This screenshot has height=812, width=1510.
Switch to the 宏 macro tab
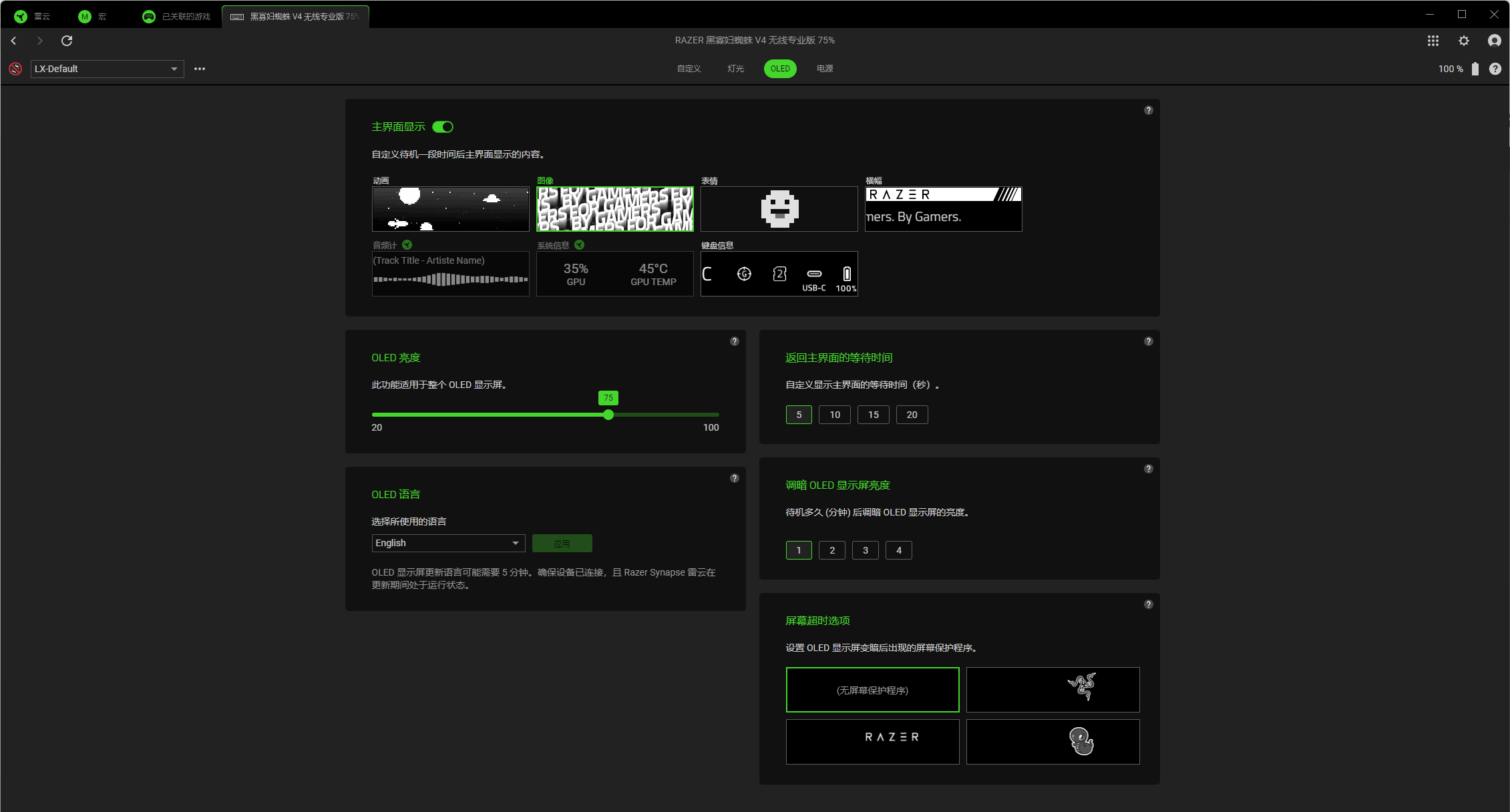pyautogui.click(x=92, y=16)
